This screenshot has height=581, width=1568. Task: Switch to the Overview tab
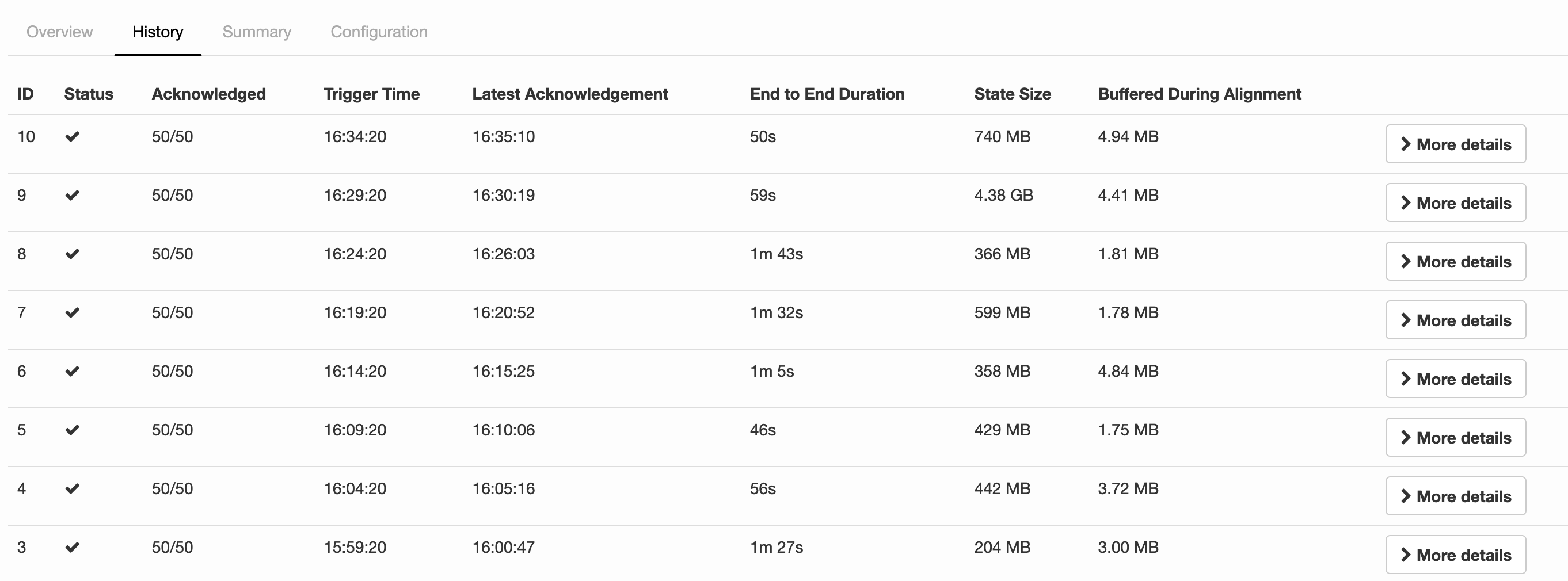(60, 32)
